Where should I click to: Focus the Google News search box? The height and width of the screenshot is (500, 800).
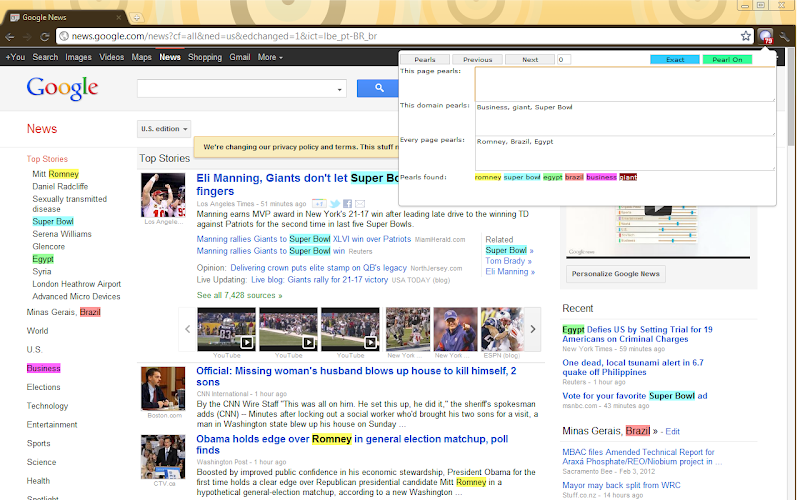[236, 89]
